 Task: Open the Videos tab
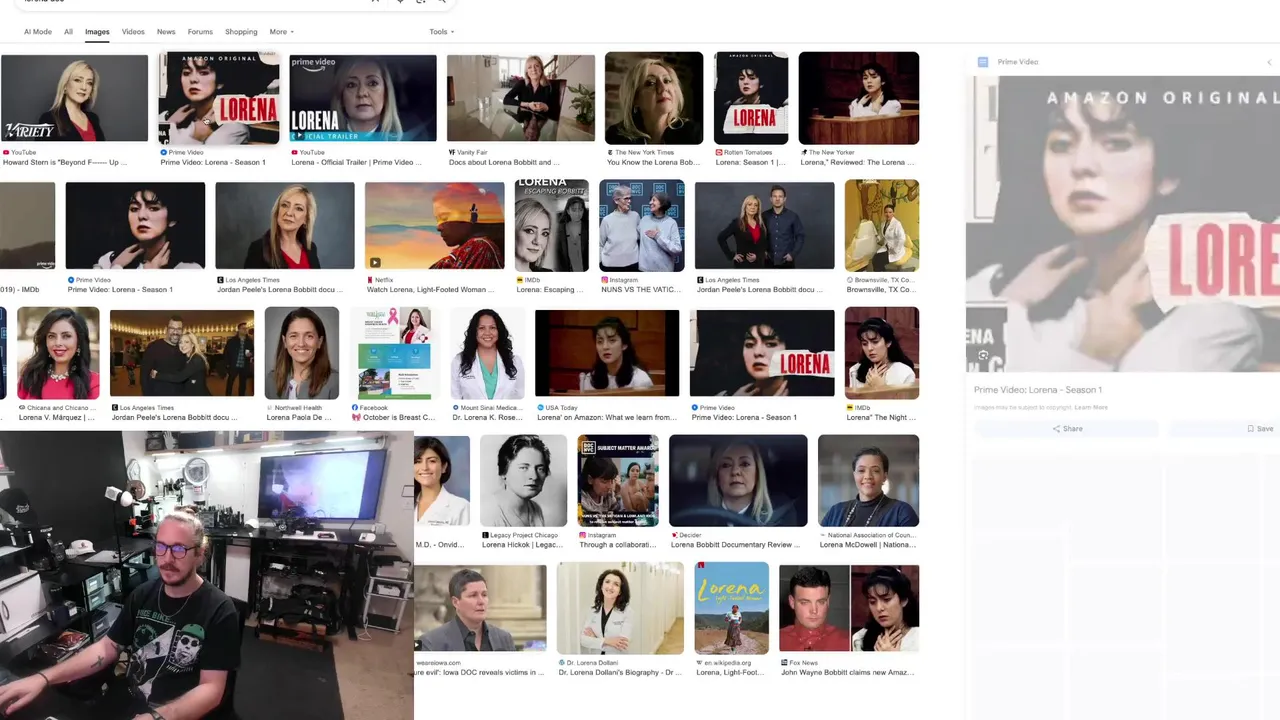pyautogui.click(x=133, y=32)
